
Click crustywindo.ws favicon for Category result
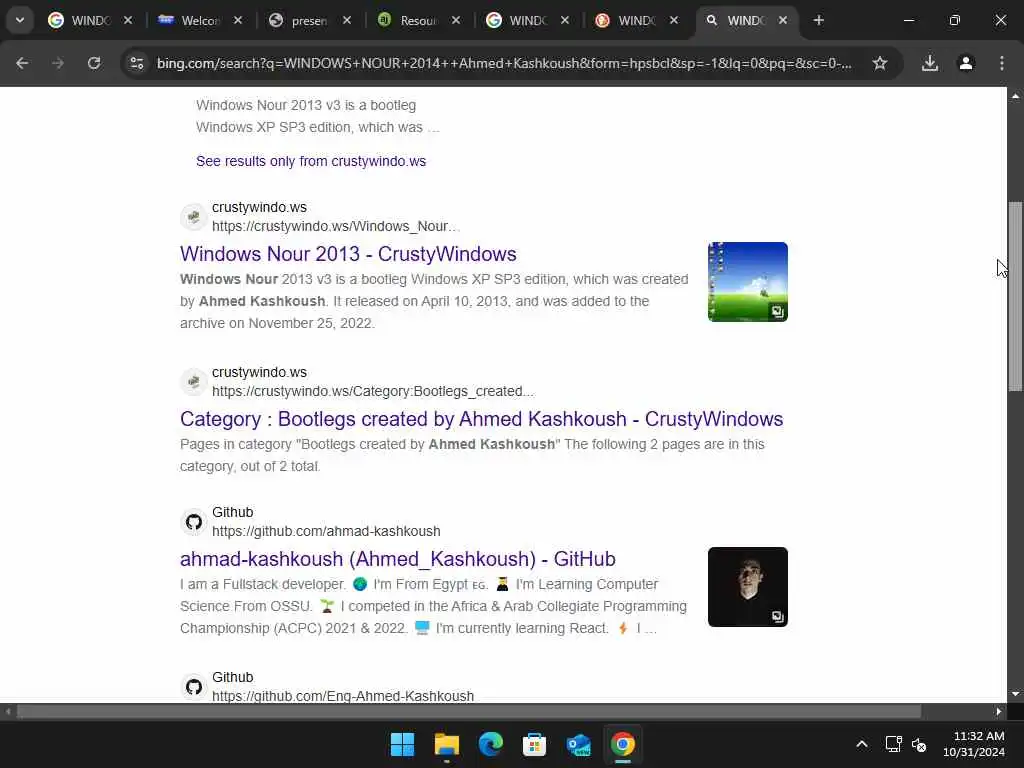[193, 382]
